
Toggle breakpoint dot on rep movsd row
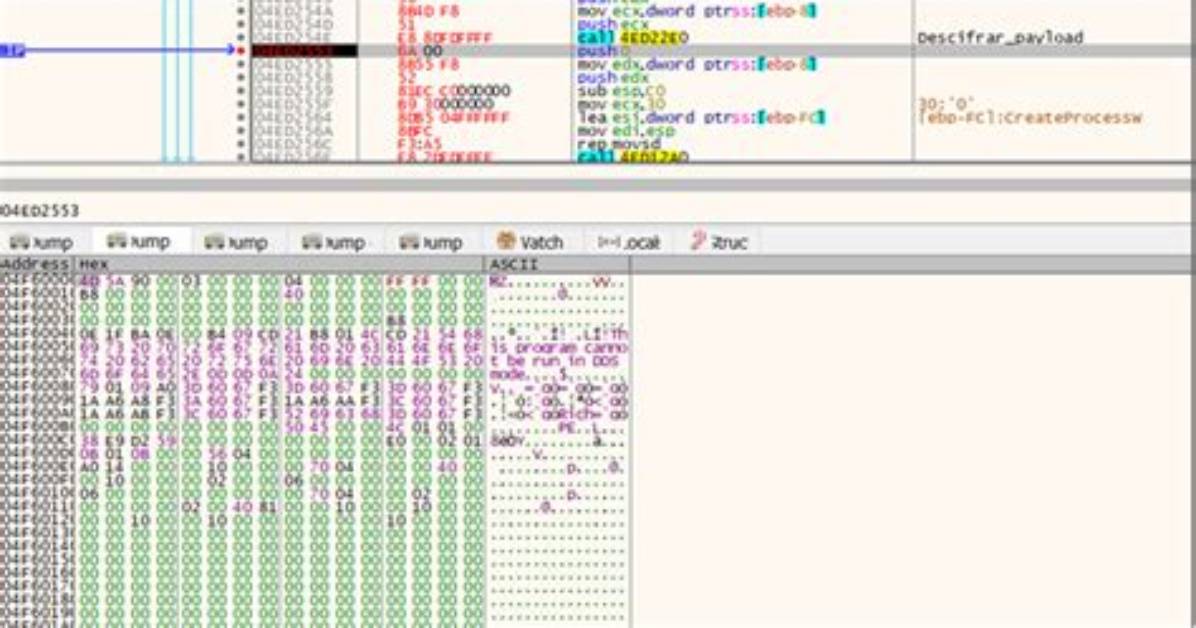[241, 144]
